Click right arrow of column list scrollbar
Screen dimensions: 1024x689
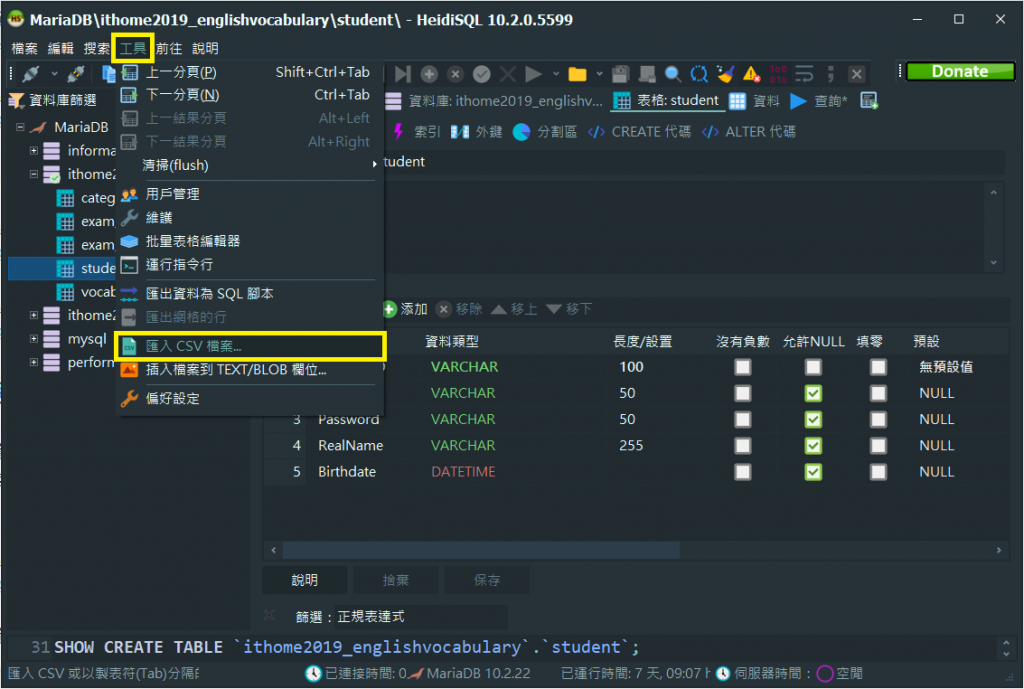(999, 551)
